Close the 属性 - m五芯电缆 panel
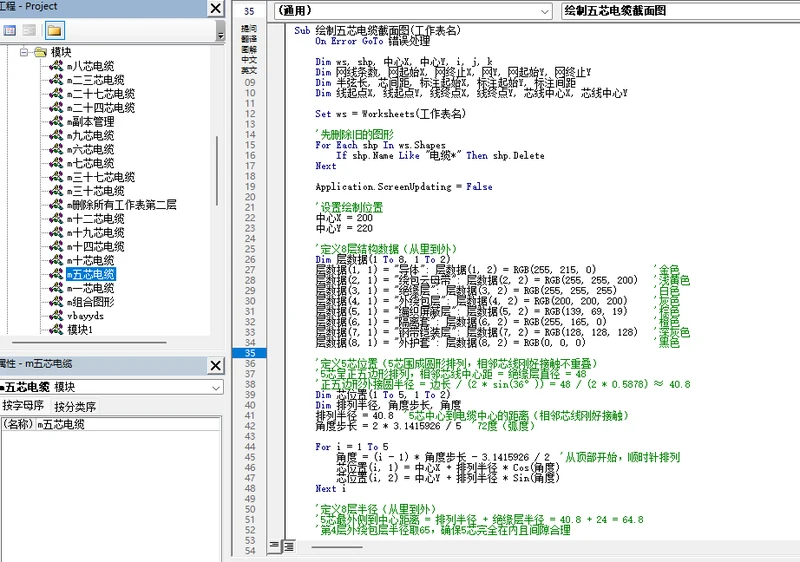Viewport: 800px width, 562px height. tap(216, 365)
